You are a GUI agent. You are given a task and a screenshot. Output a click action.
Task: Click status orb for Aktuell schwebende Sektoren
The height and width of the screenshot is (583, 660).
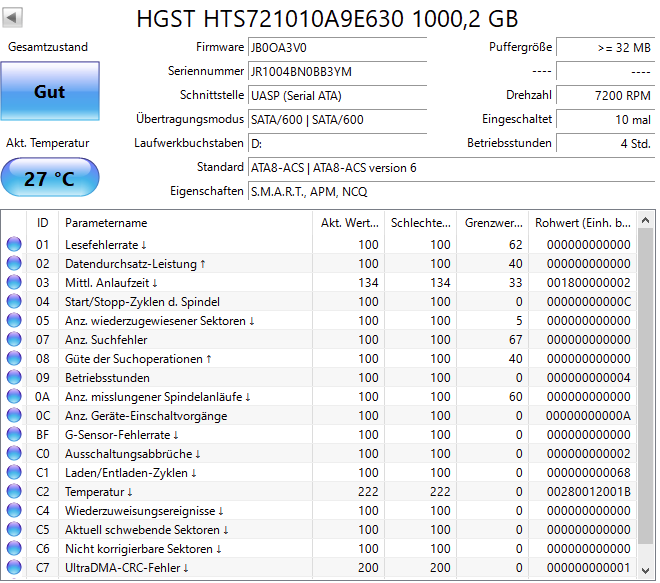14,529
